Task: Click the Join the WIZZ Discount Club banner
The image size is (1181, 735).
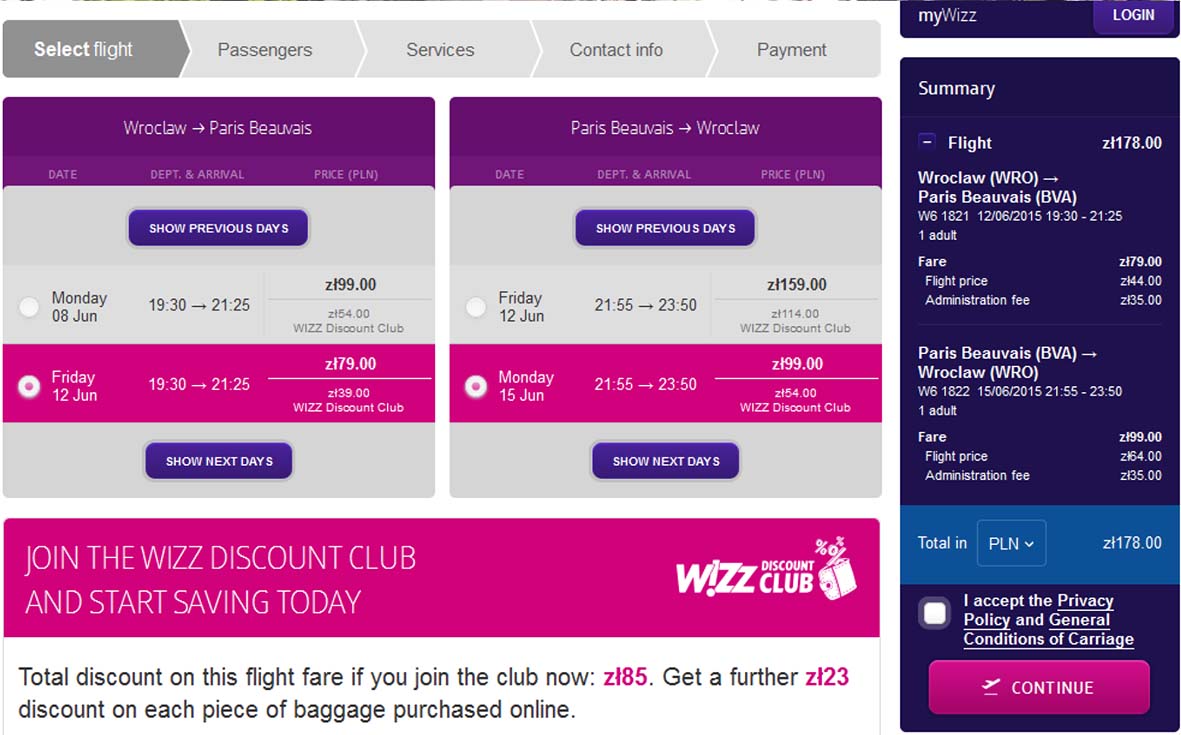Action: pyautogui.click(x=441, y=578)
